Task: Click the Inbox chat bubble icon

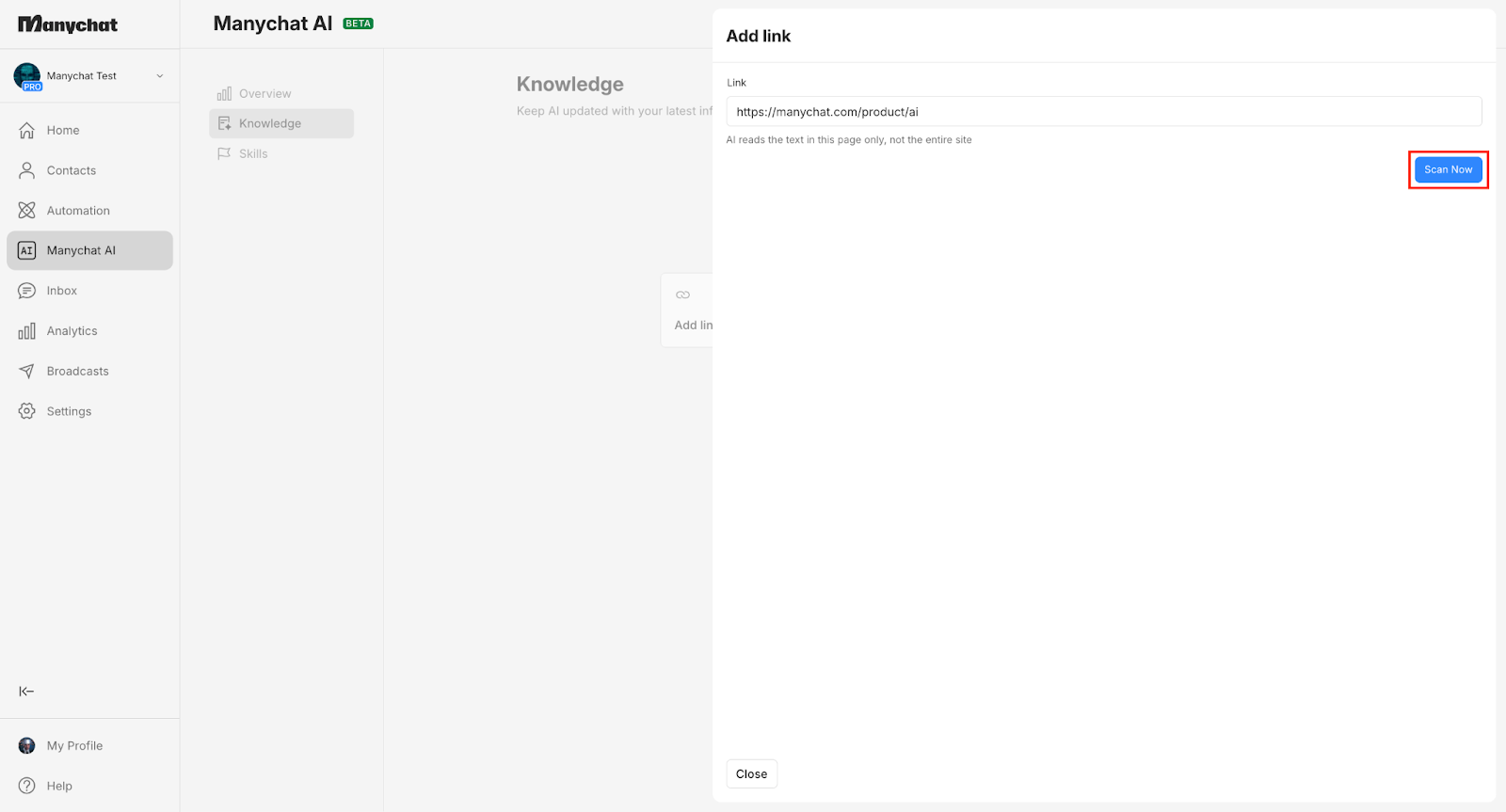Action: click(27, 291)
